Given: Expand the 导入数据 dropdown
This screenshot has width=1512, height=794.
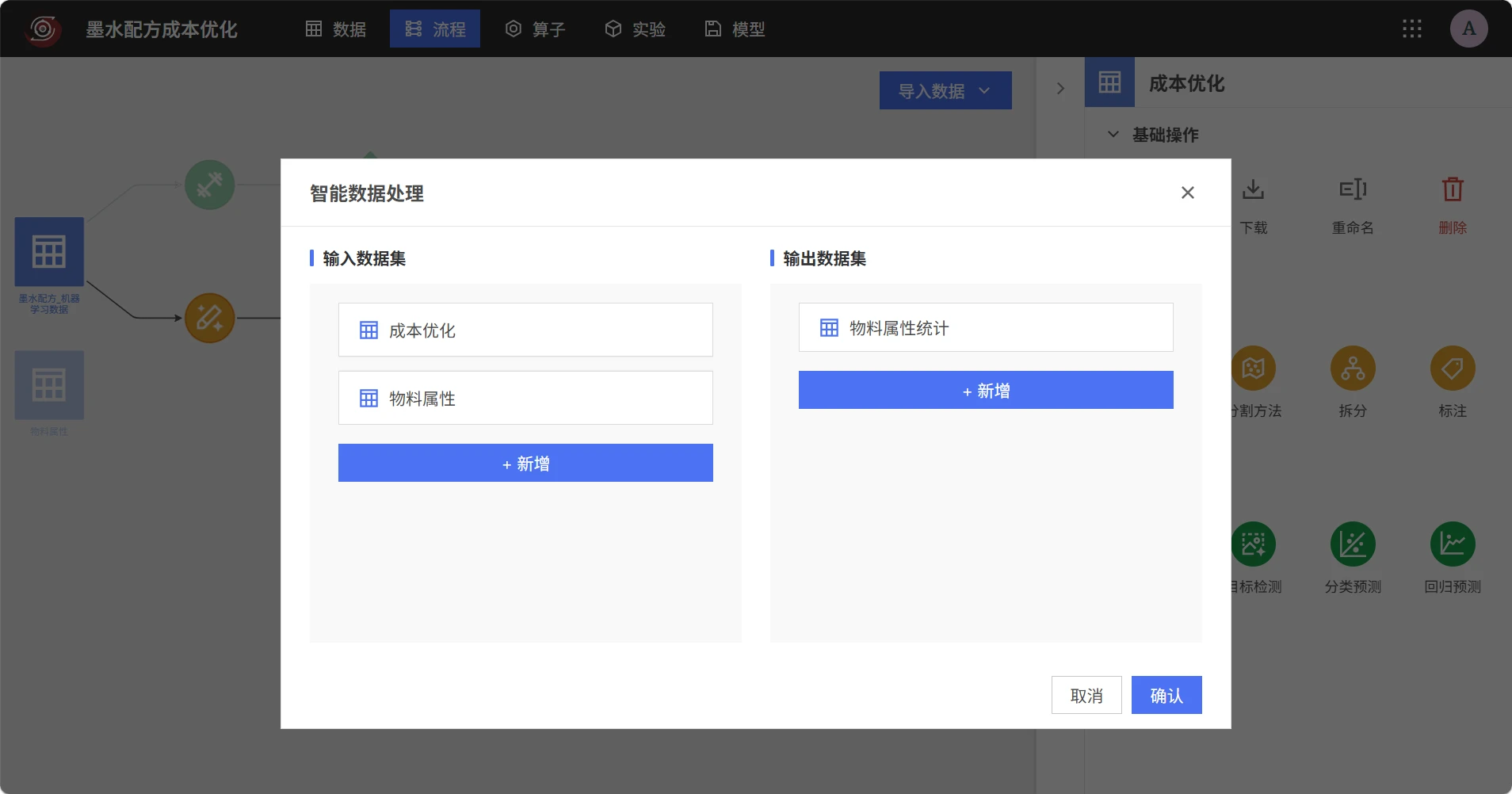Looking at the screenshot, I should pos(945,90).
